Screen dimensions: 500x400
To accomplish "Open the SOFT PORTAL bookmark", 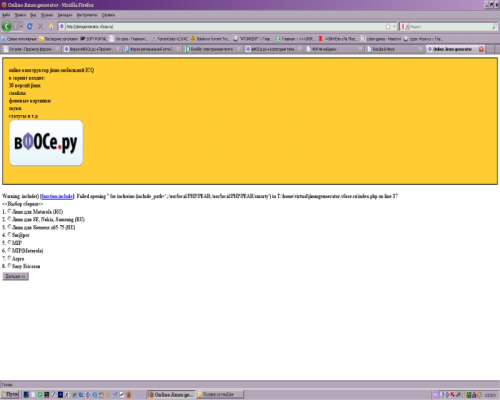I will pos(94,39).
